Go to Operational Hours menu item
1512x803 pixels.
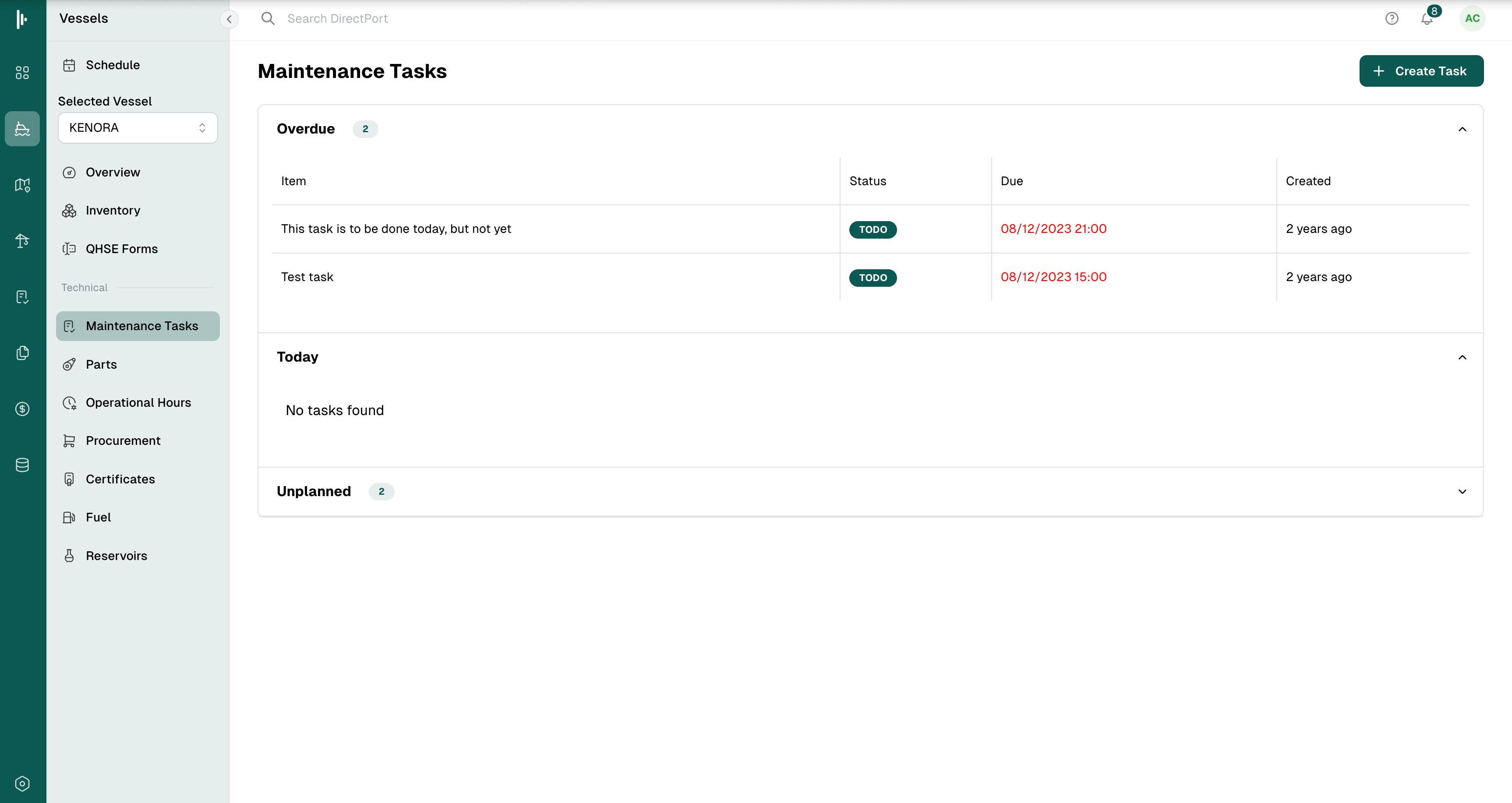138,402
